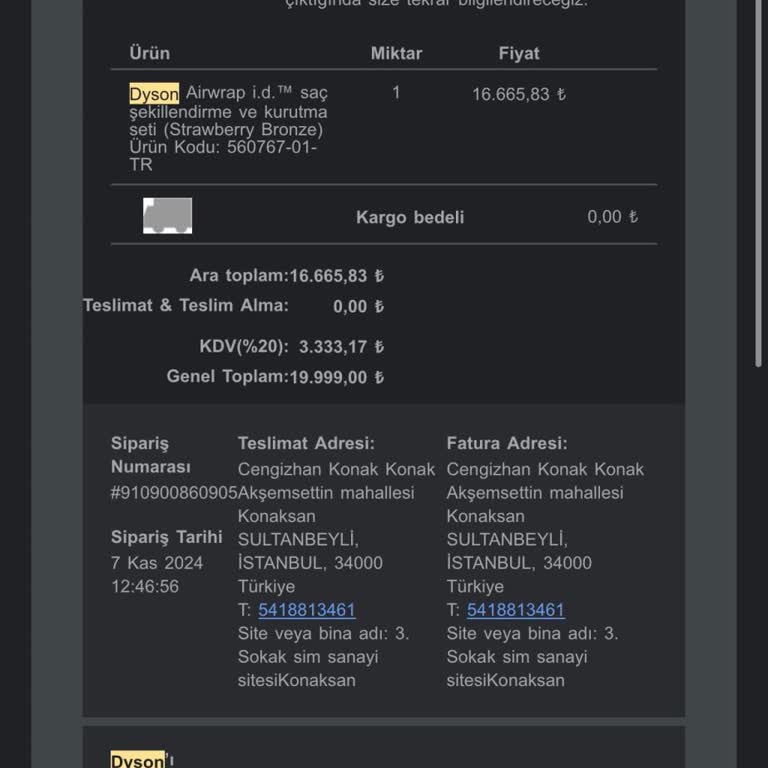
Task: Tap the phone link under Fatura Adresi
Action: pyautogui.click(x=515, y=610)
